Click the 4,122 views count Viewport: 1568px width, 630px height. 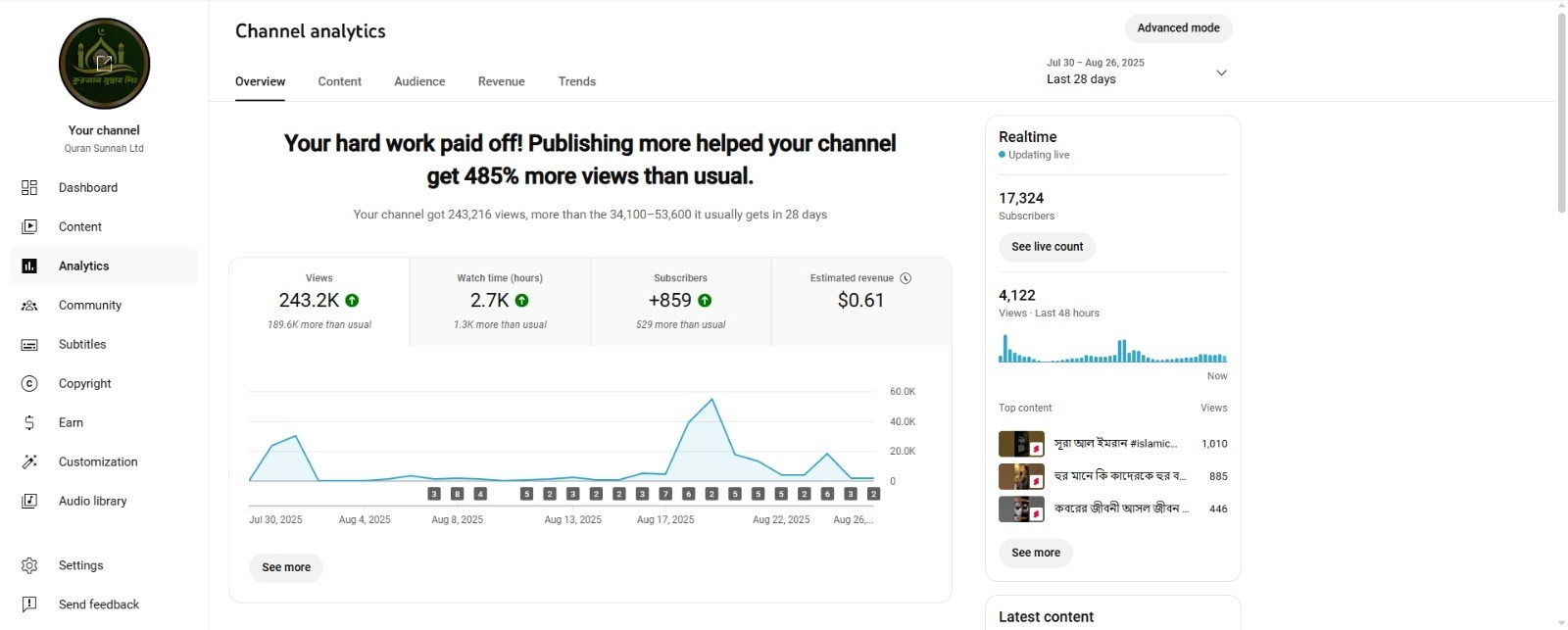[x=1017, y=295]
